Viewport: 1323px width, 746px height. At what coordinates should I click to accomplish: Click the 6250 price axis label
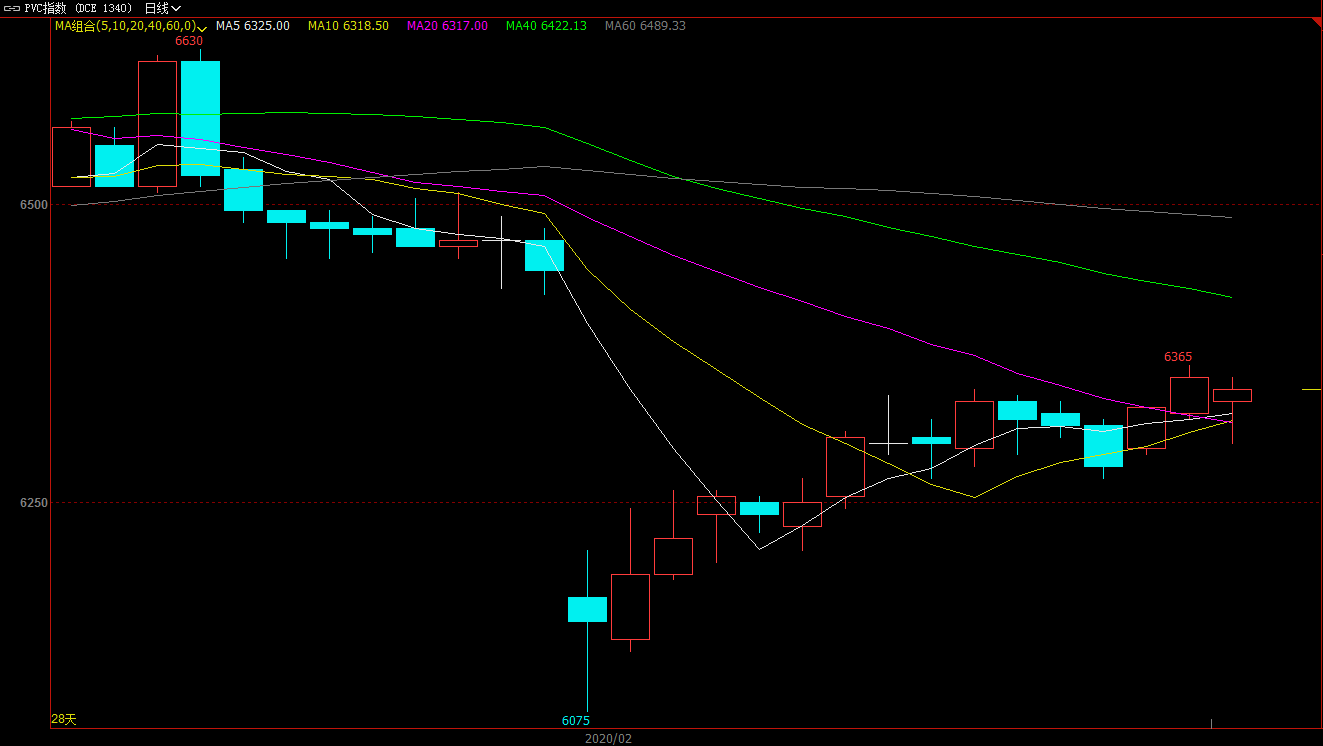(x=34, y=503)
